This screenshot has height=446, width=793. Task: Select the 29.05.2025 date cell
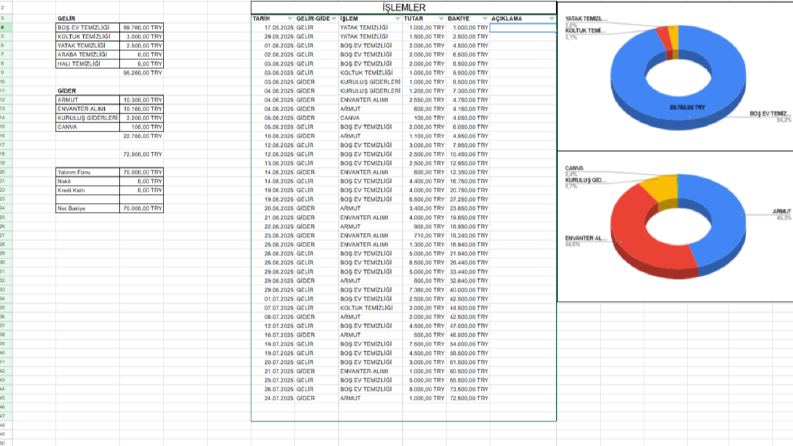coord(273,37)
